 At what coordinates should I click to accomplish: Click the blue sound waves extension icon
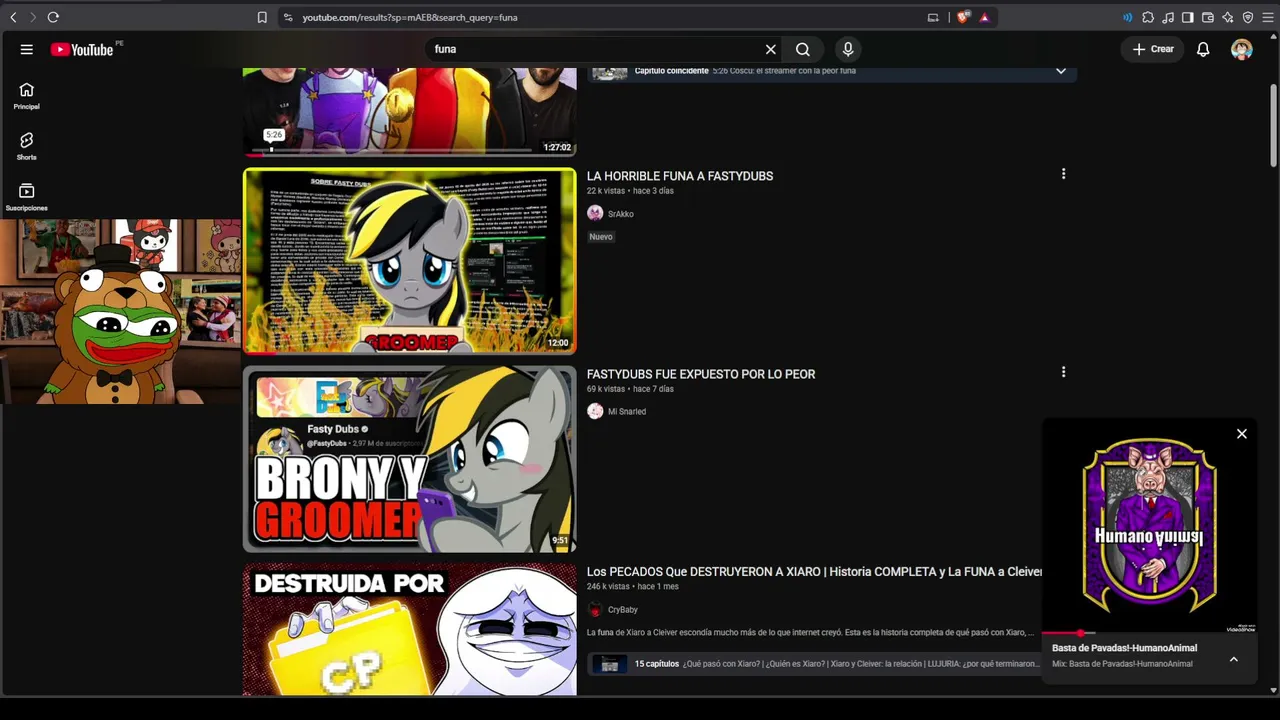(x=1127, y=17)
